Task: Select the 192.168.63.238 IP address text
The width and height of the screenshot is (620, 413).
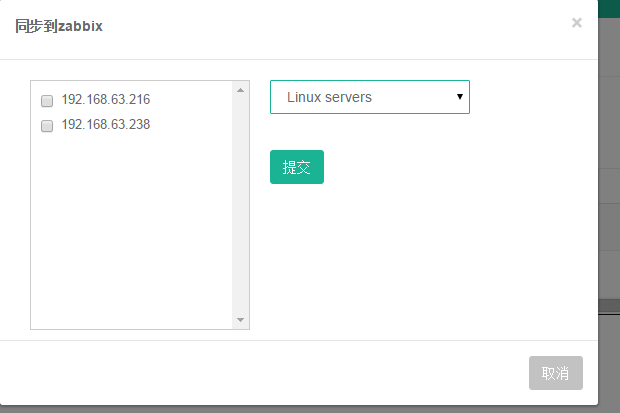Action: 106,124
